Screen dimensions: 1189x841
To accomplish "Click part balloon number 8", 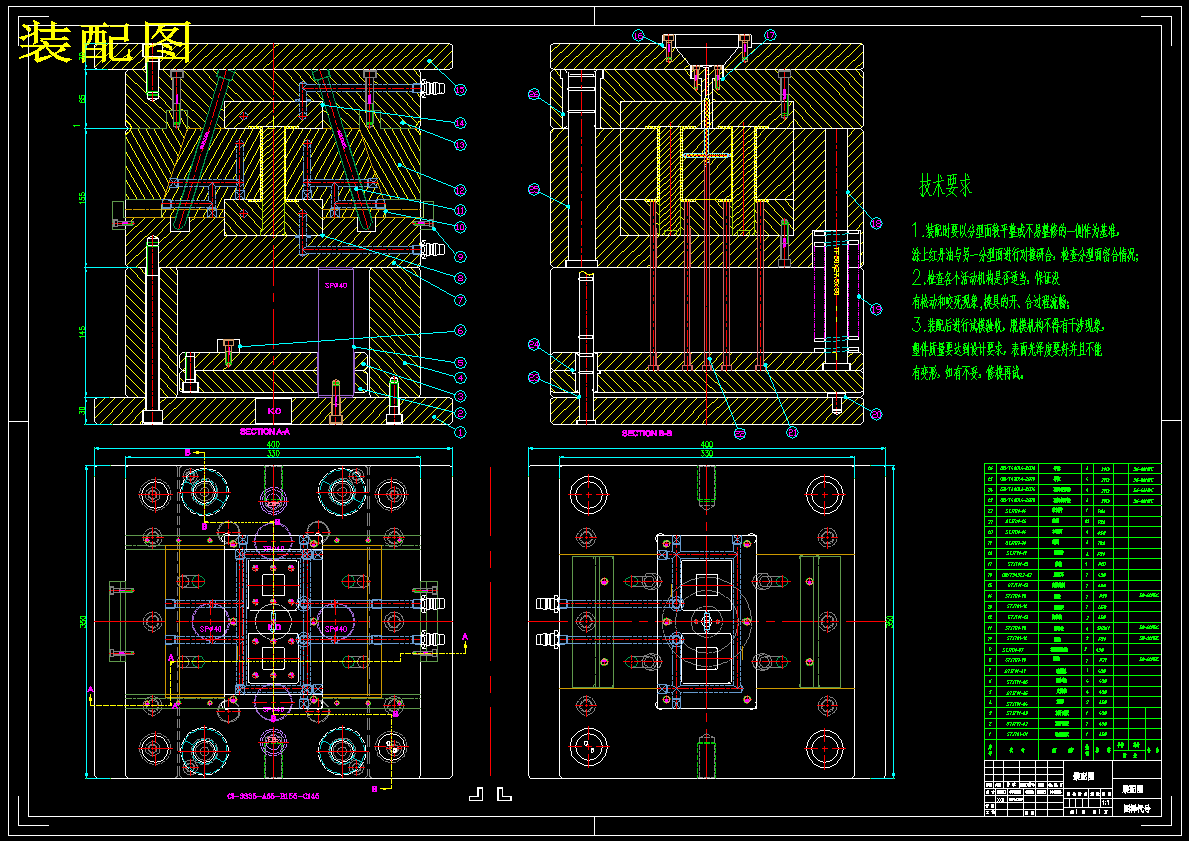I will coord(460,278).
